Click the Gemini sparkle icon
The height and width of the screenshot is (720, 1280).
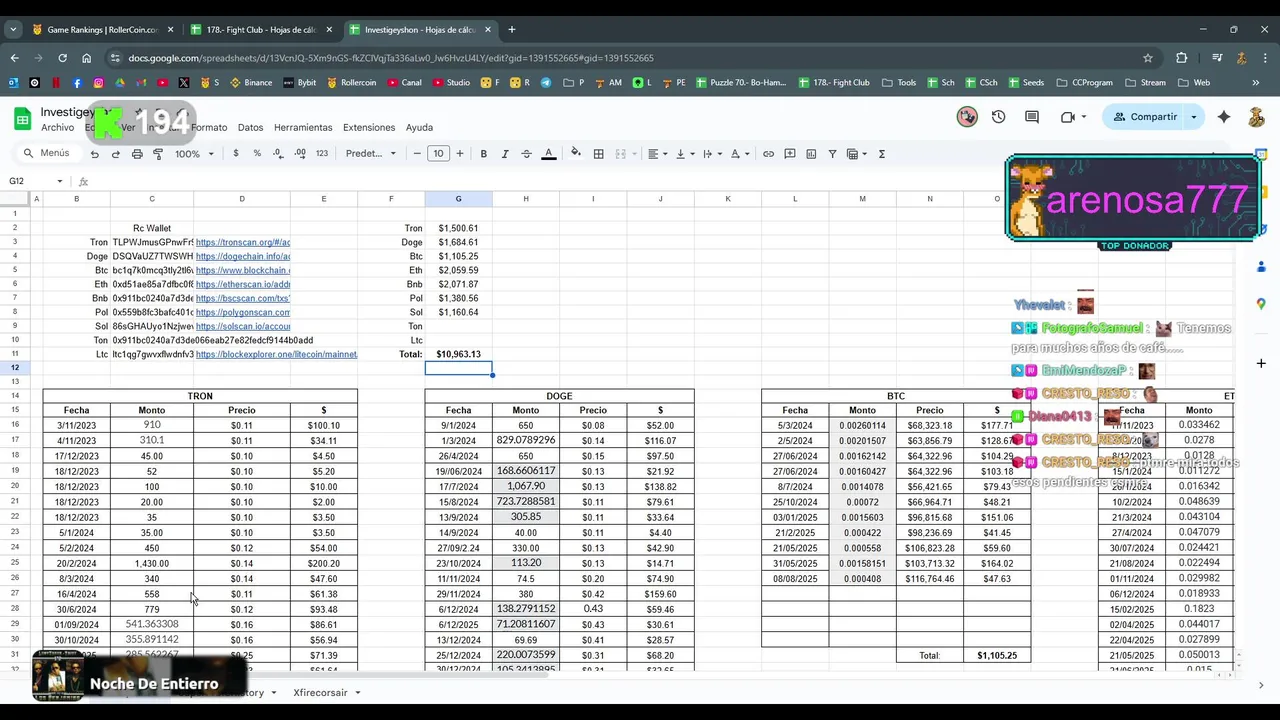pyautogui.click(x=1224, y=117)
